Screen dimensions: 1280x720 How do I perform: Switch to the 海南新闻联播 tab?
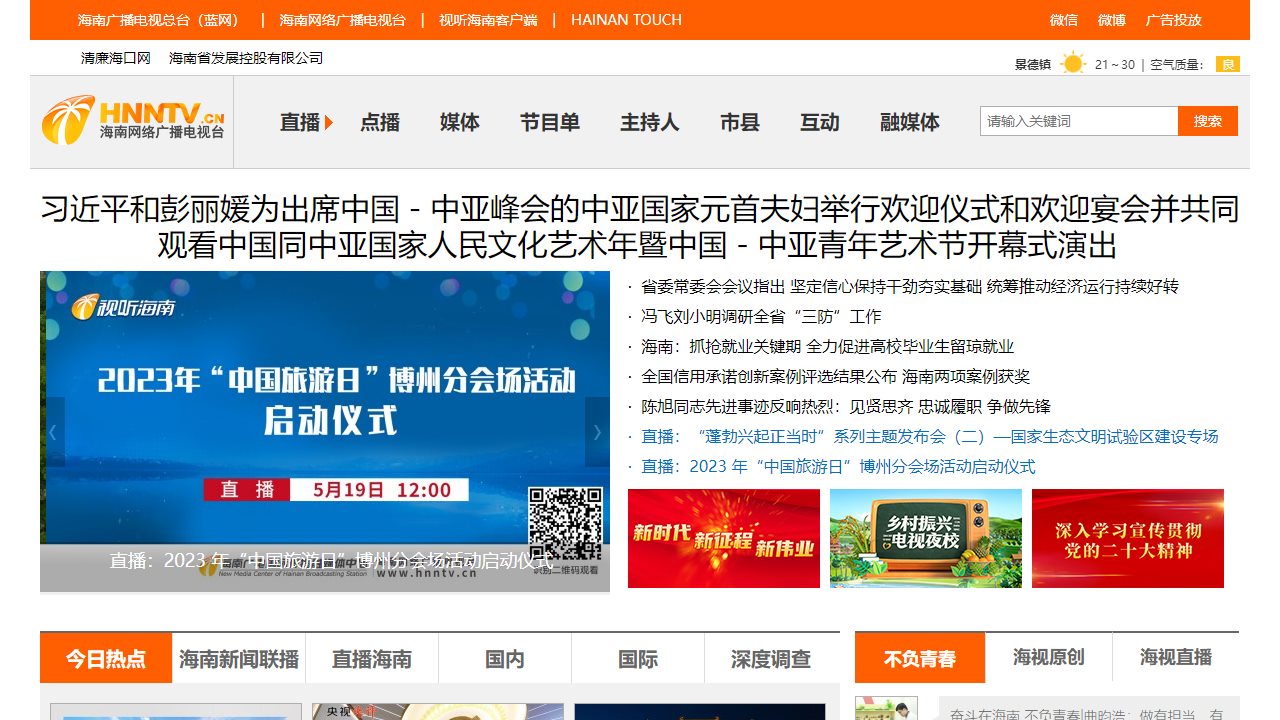pos(239,658)
